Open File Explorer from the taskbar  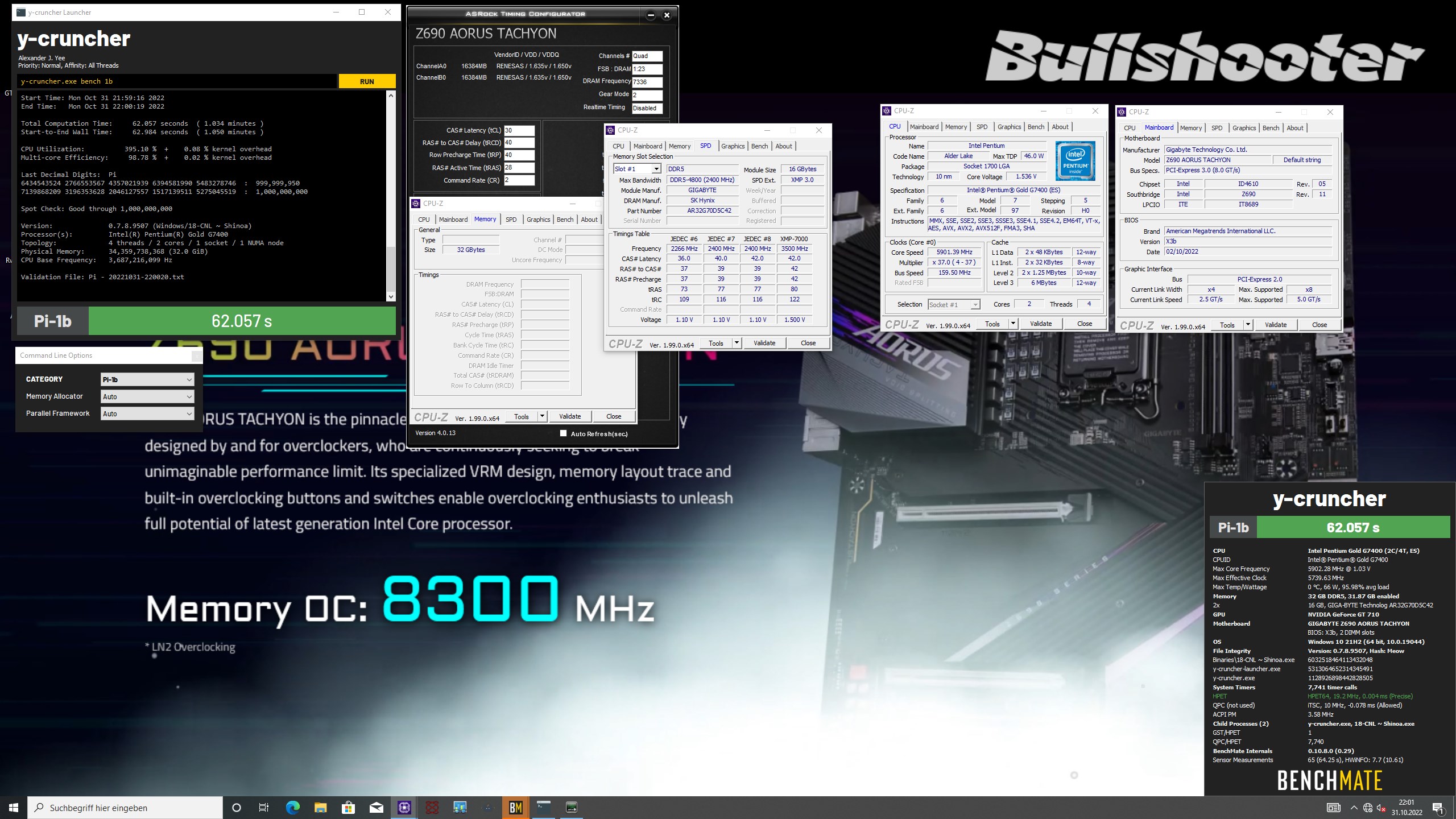[320, 808]
